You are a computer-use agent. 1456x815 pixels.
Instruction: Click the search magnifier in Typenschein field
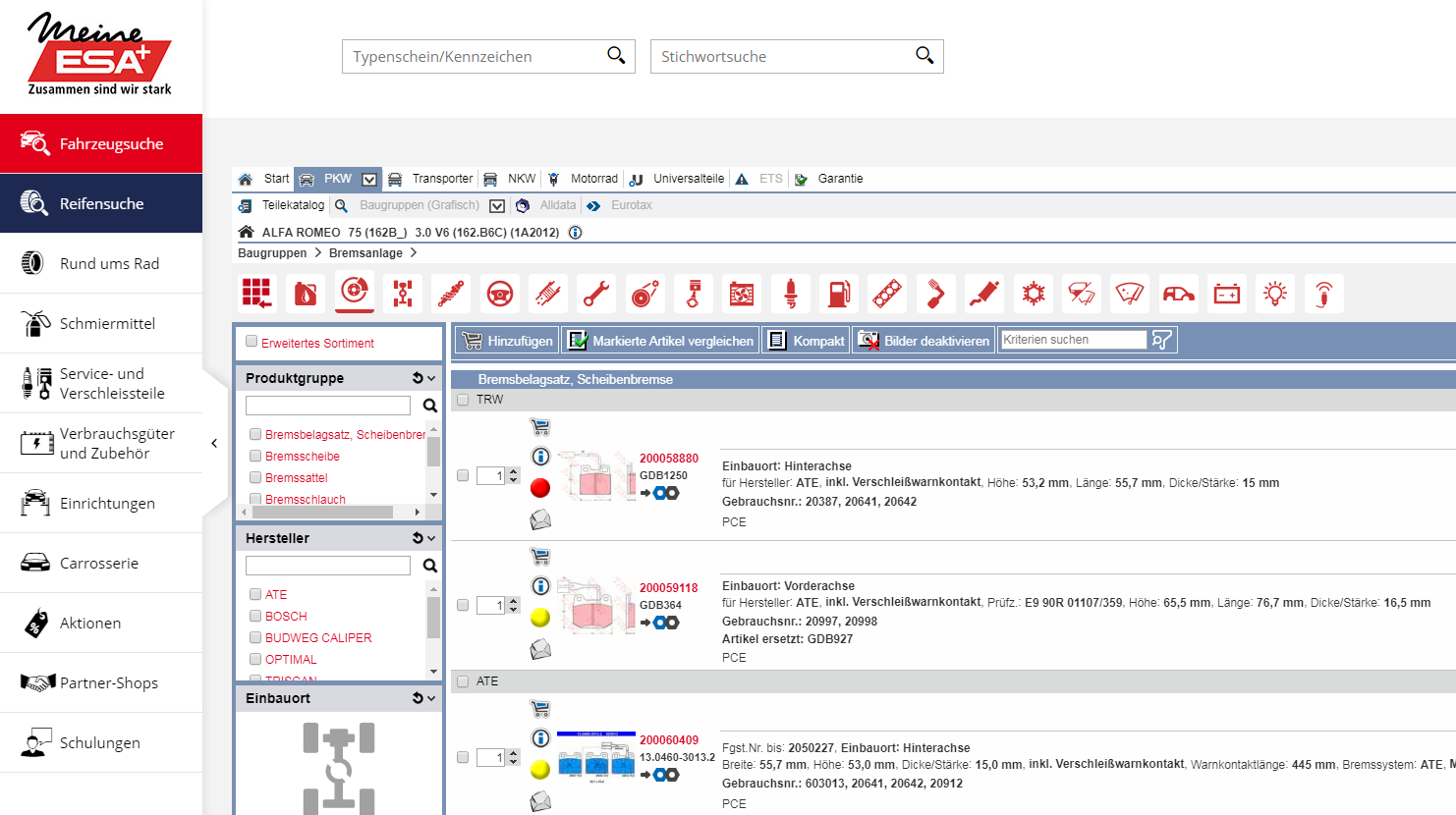pos(616,55)
